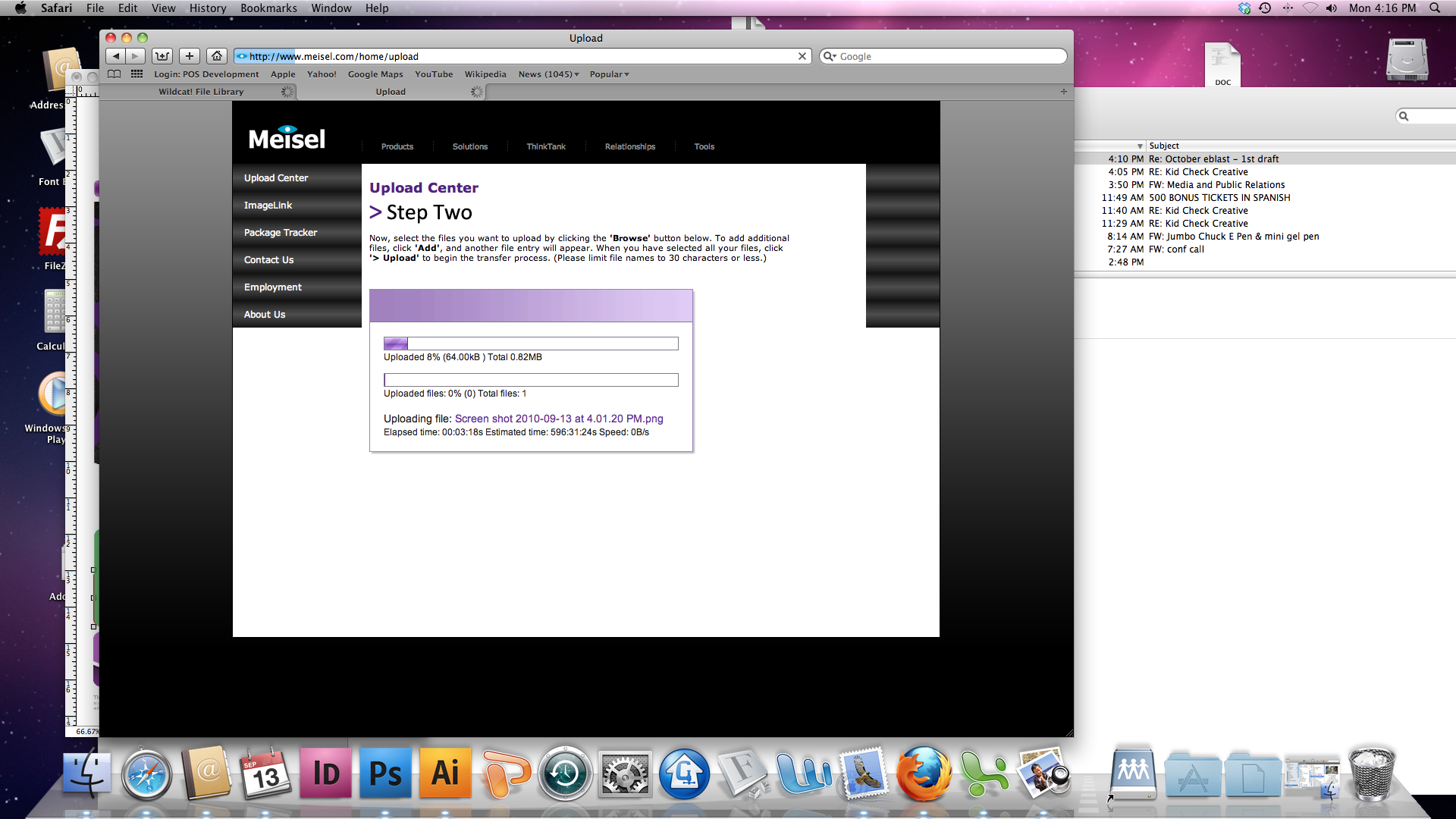Open the Bookmarks menu in menu bar
This screenshot has width=1456, height=819.
pos(268,8)
